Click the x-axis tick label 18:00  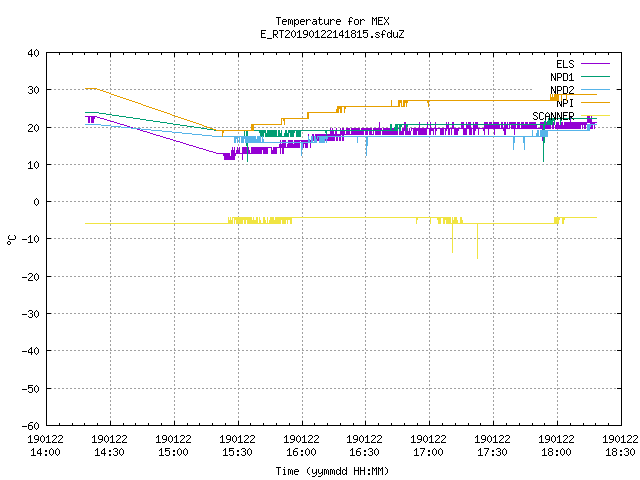click(x=557, y=452)
